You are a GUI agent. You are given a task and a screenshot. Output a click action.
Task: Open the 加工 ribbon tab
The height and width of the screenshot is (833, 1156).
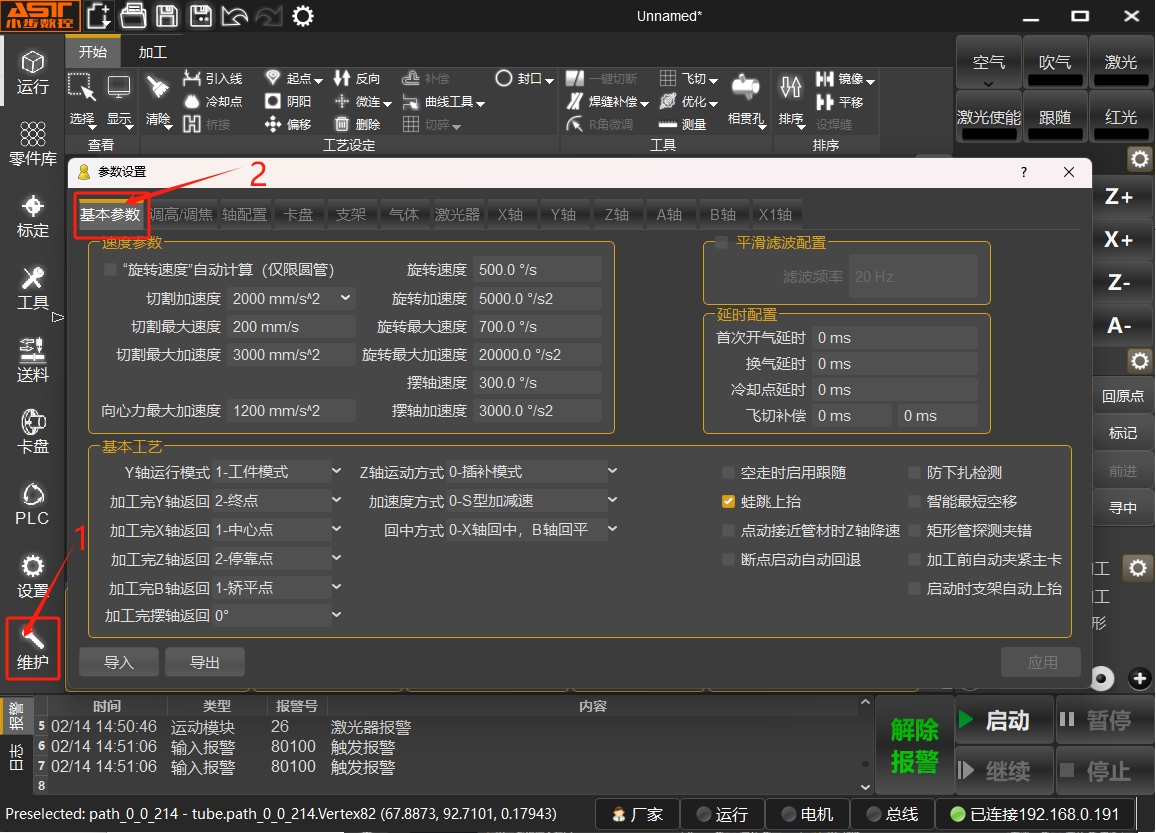click(x=152, y=52)
